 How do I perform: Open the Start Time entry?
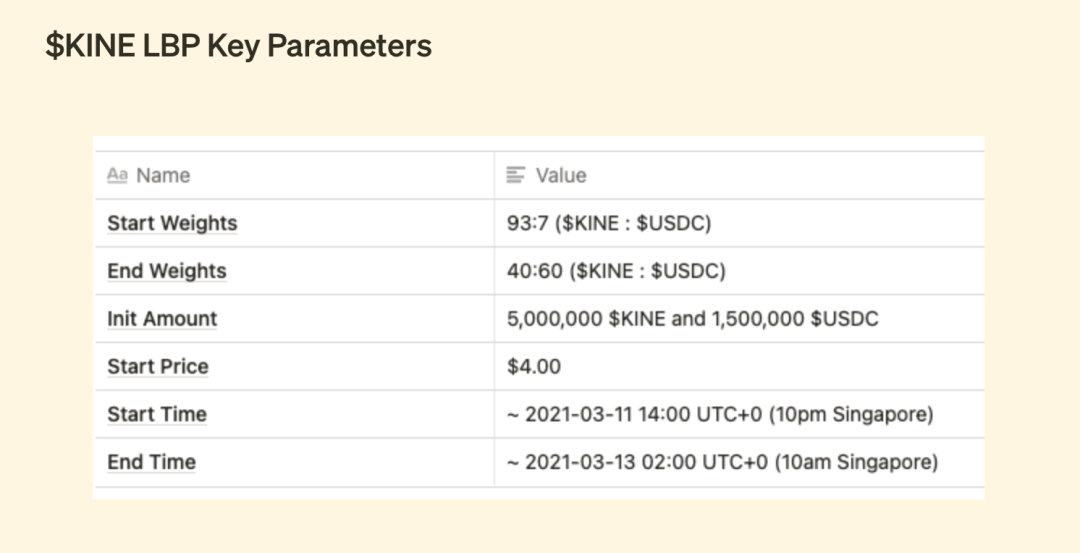[157, 414]
